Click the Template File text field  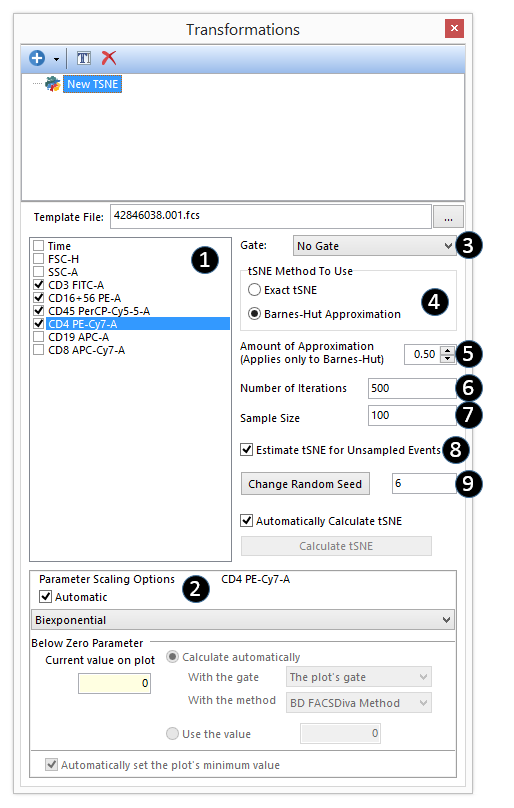click(271, 216)
